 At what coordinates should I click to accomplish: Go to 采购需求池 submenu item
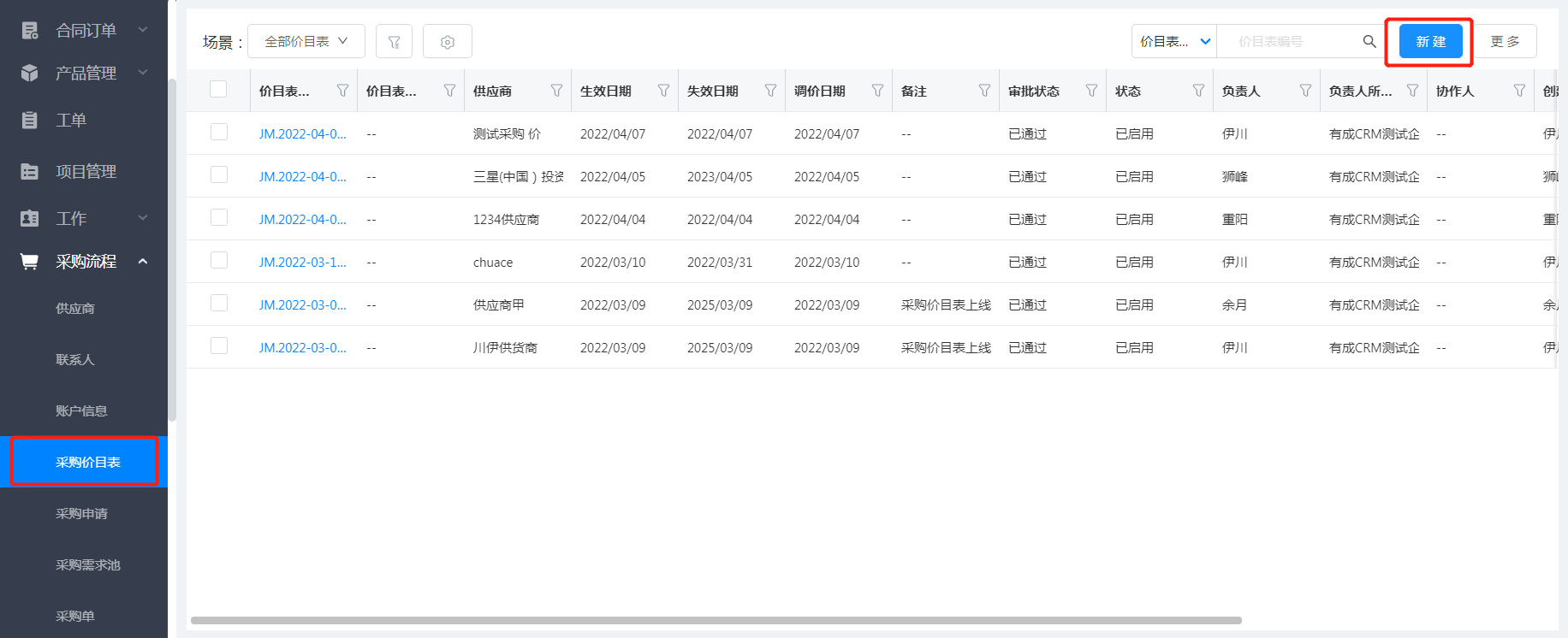(x=88, y=565)
